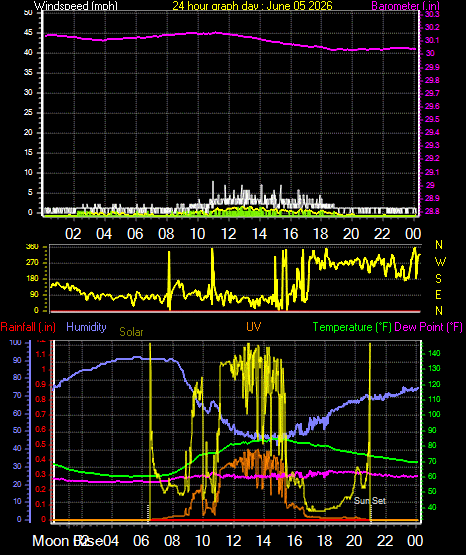Click the '18' hour label under windspeed graph

[x=321, y=234]
